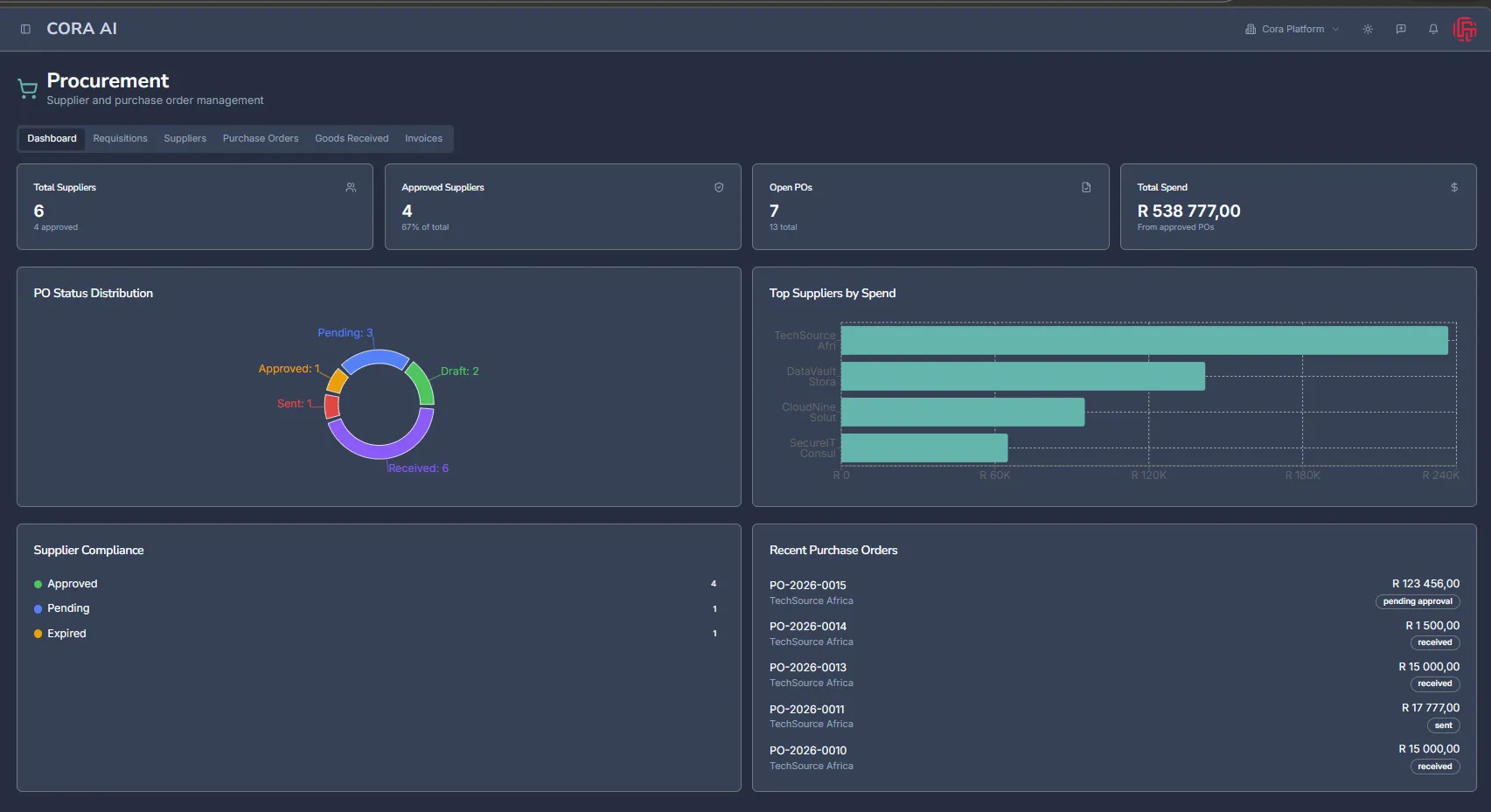
Task: Select the Dashboard tab
Action: 52,138
